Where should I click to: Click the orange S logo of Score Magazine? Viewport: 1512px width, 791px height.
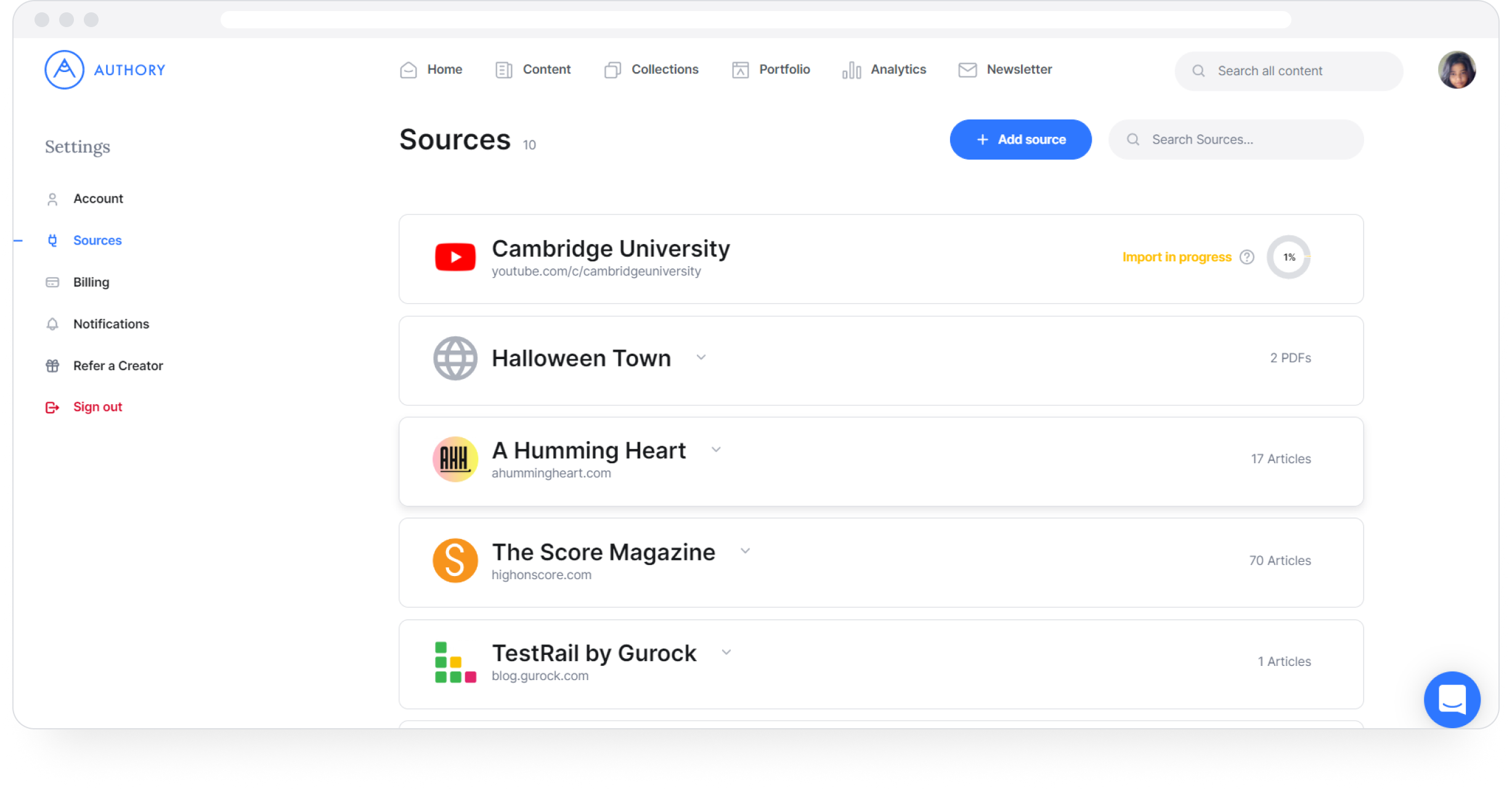tap(455, 561)
